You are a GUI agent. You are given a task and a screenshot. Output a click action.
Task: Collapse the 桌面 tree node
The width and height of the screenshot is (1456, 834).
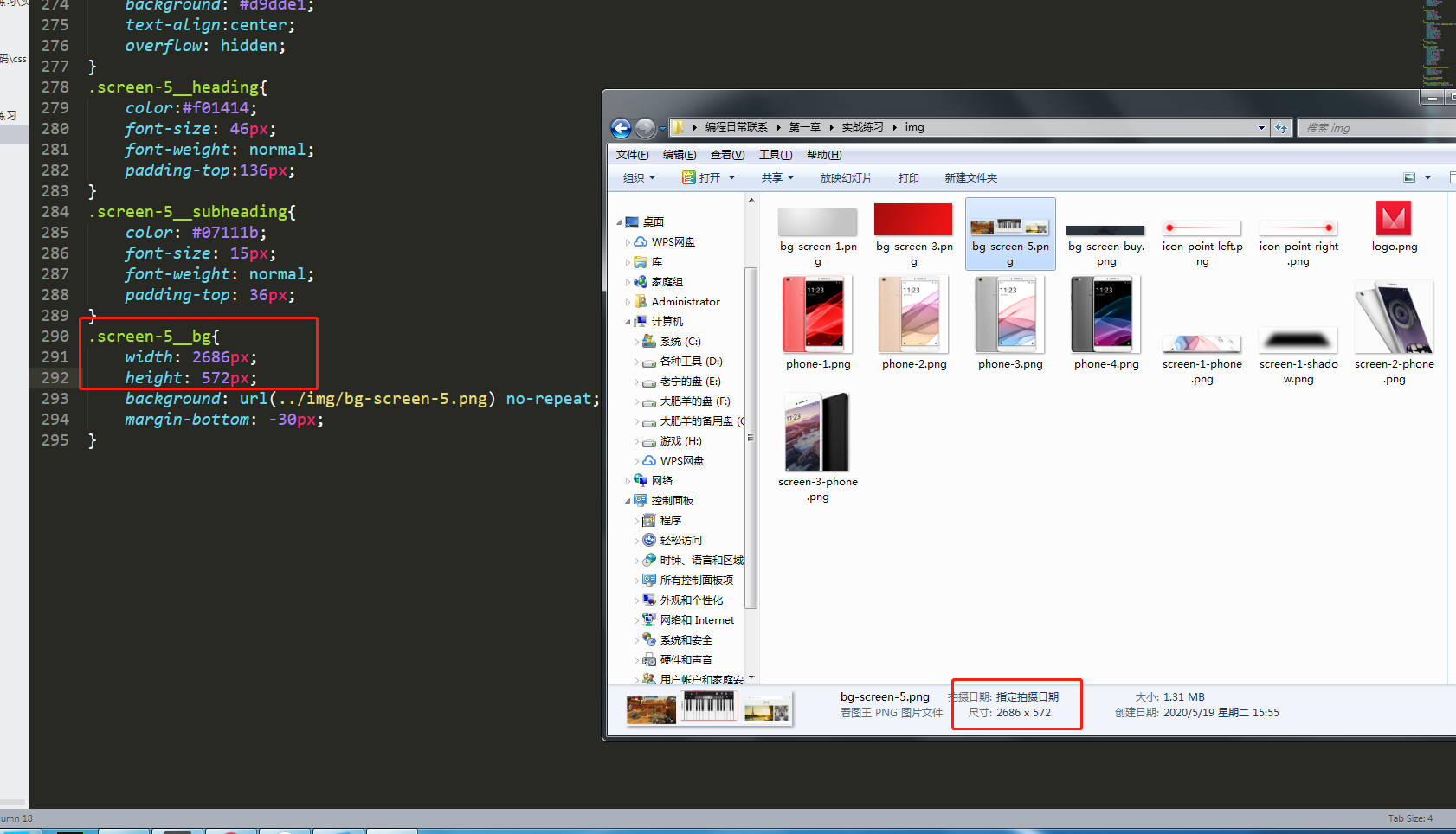[619, 222]
